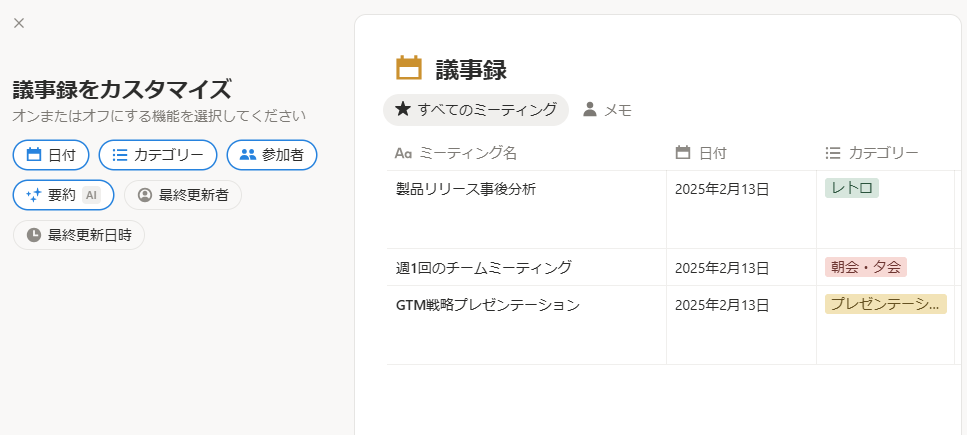Click the ミーティング名 column header
The image size is (967, 435).
point(469,153)
